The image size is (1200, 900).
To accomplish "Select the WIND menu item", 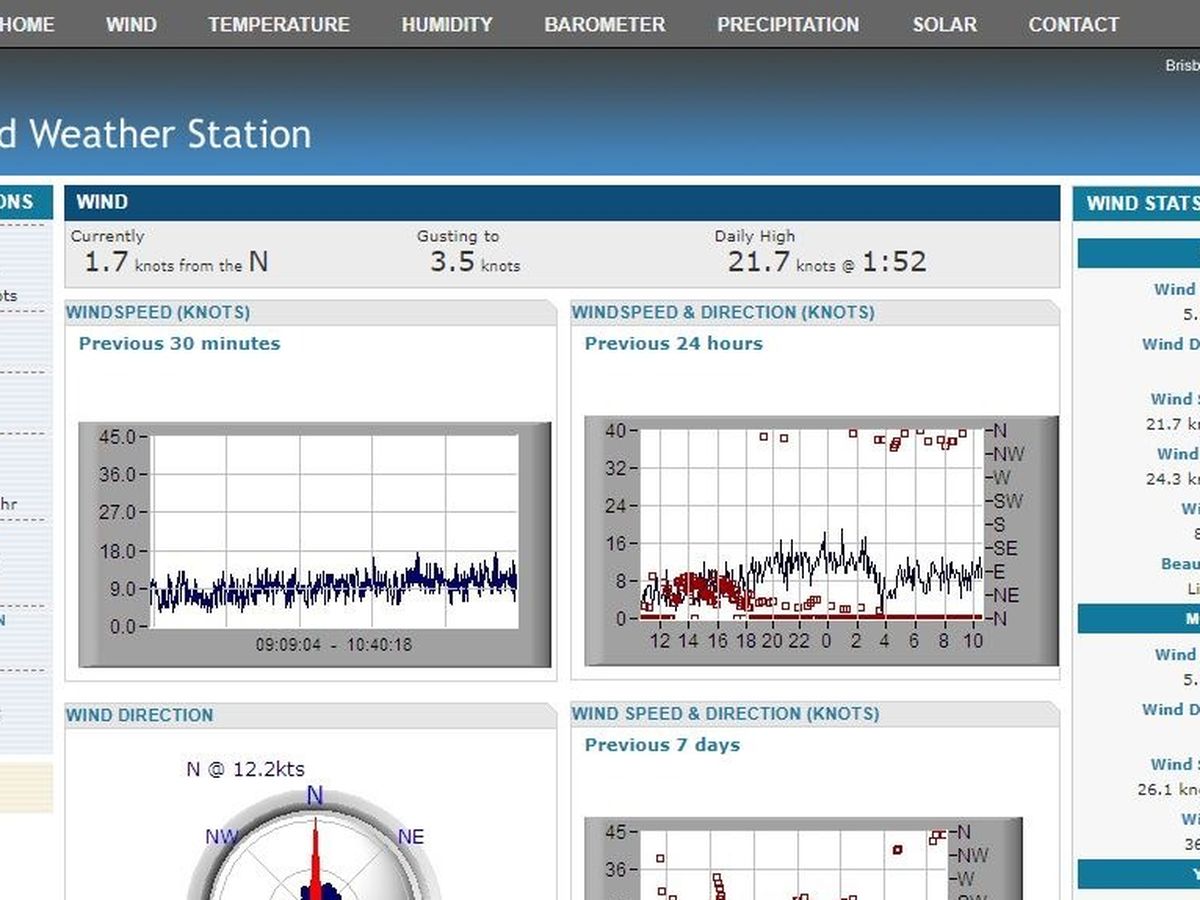I will click(131, 24).
